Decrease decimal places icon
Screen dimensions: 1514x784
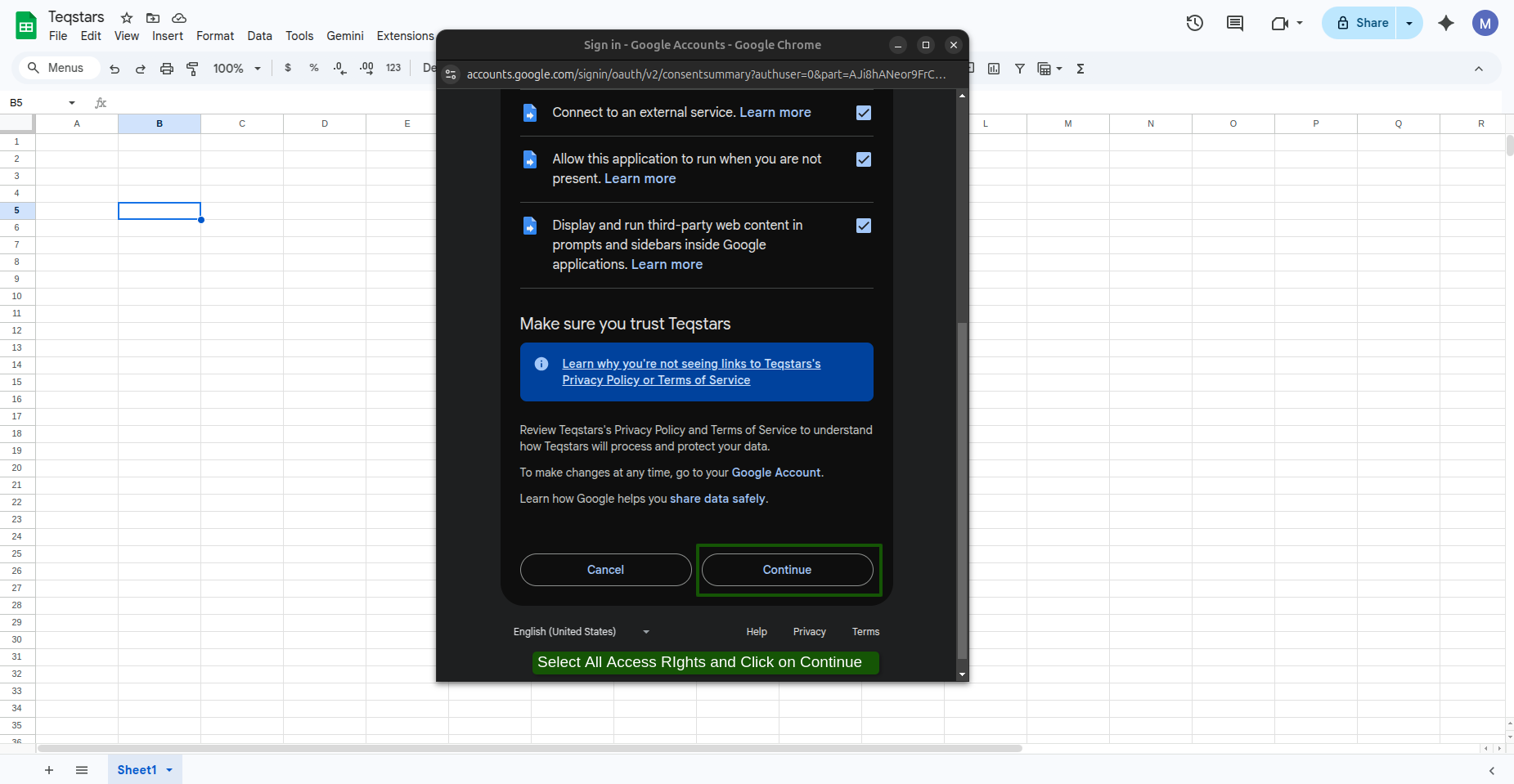click(x=340, y=68)
